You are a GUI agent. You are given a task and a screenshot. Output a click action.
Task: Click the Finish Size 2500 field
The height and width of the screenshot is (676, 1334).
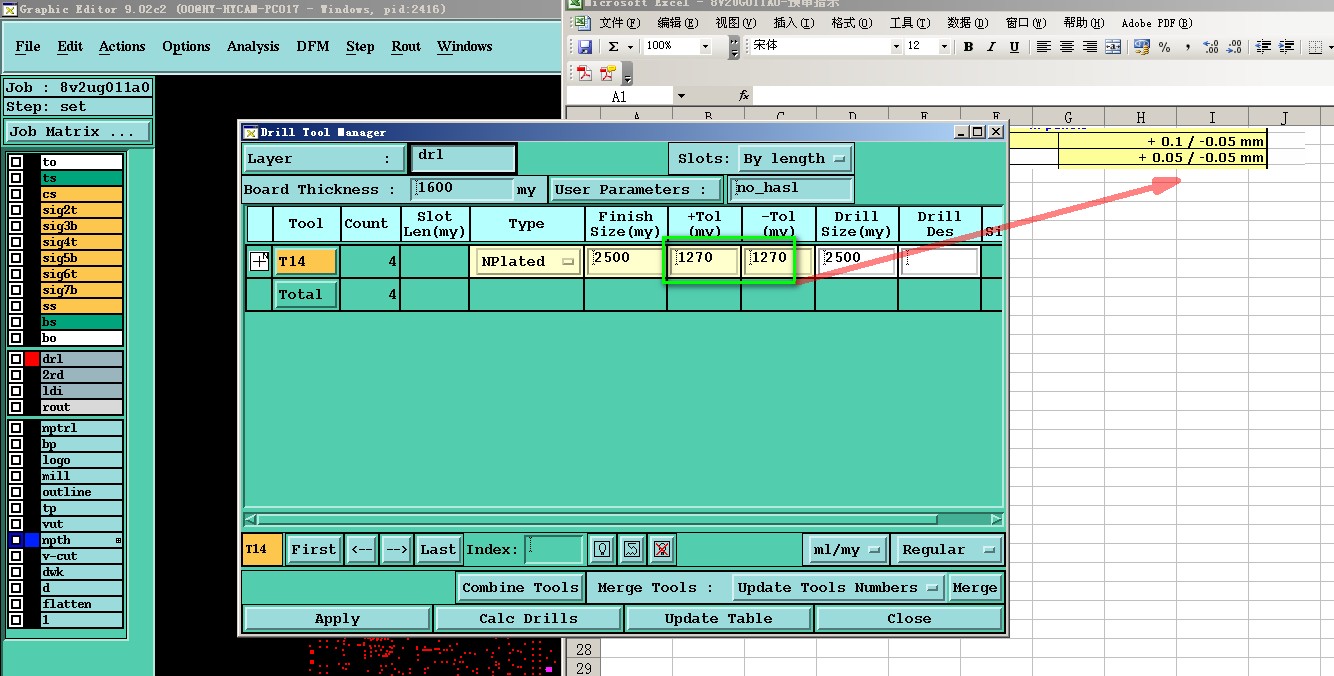point(626,261)
